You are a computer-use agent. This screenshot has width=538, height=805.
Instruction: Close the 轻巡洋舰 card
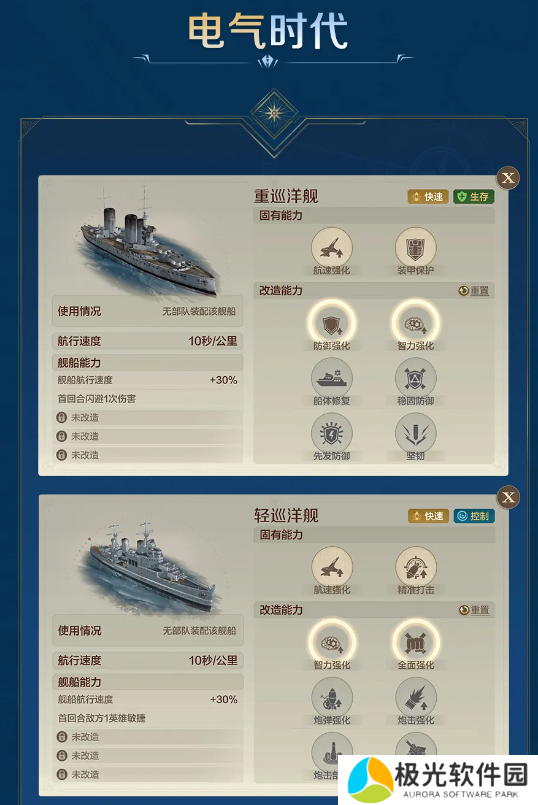(x=508, y=497)
